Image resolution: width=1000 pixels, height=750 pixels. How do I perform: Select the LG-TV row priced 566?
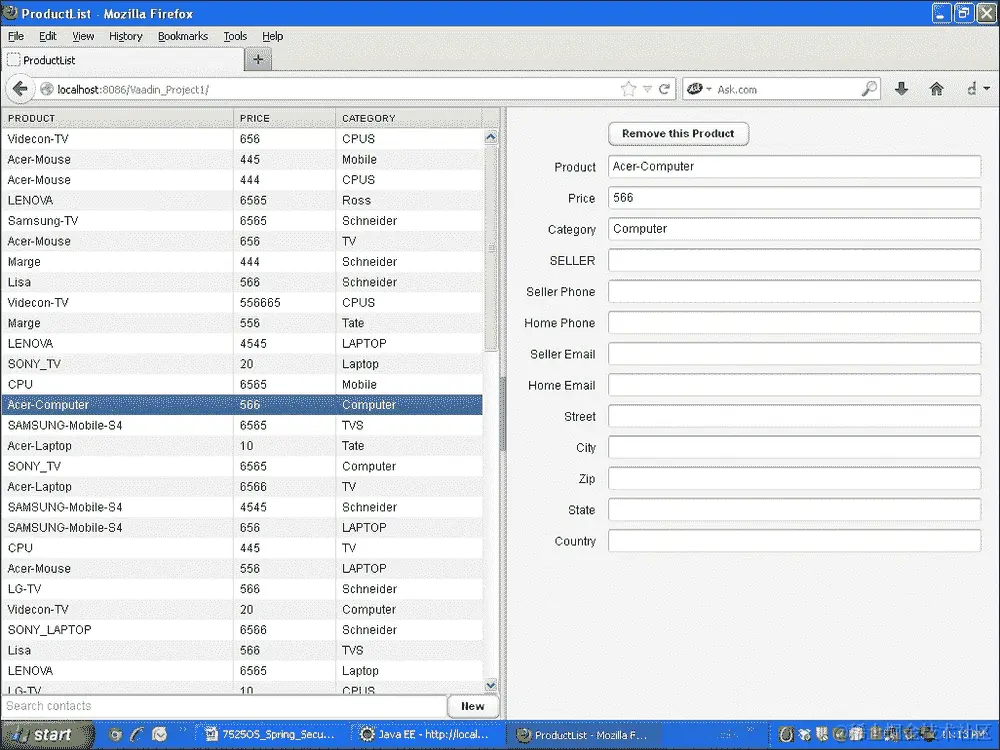tap(242, 589)
